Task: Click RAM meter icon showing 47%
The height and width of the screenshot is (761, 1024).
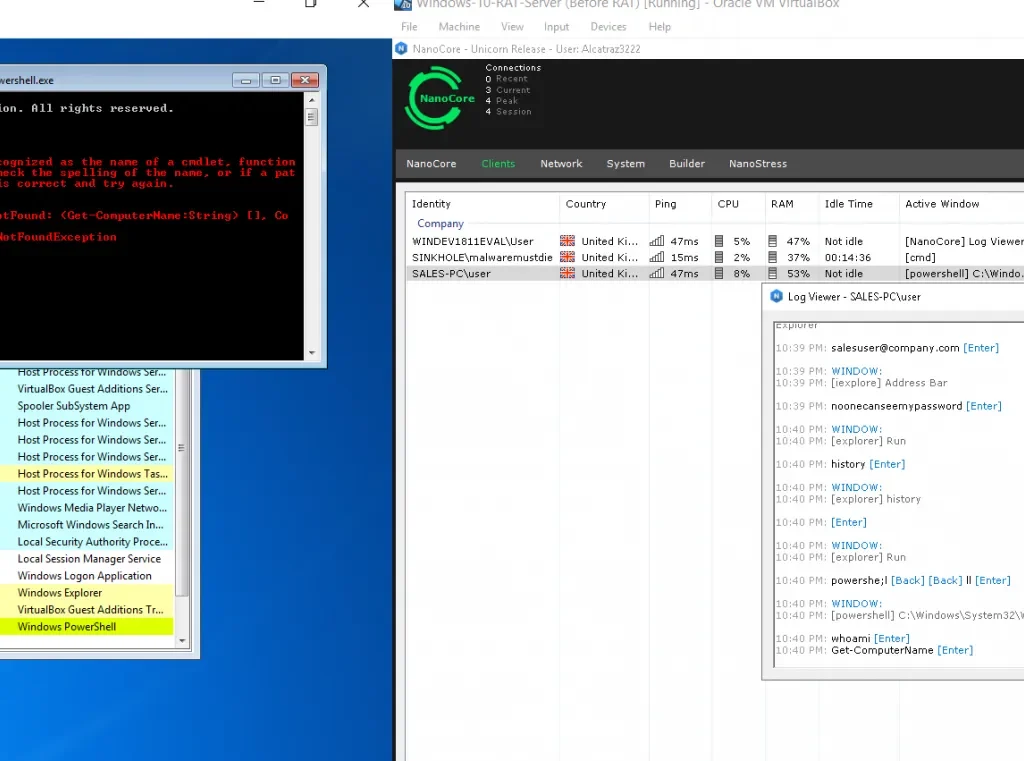Action: pos(773,241)
